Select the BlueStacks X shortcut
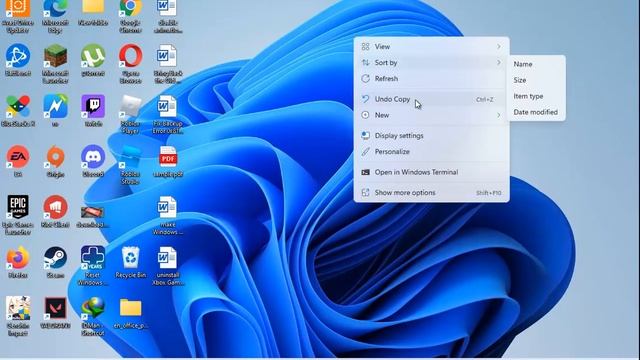The height and width of the screenshot is (360, 640). pos(18,111)
